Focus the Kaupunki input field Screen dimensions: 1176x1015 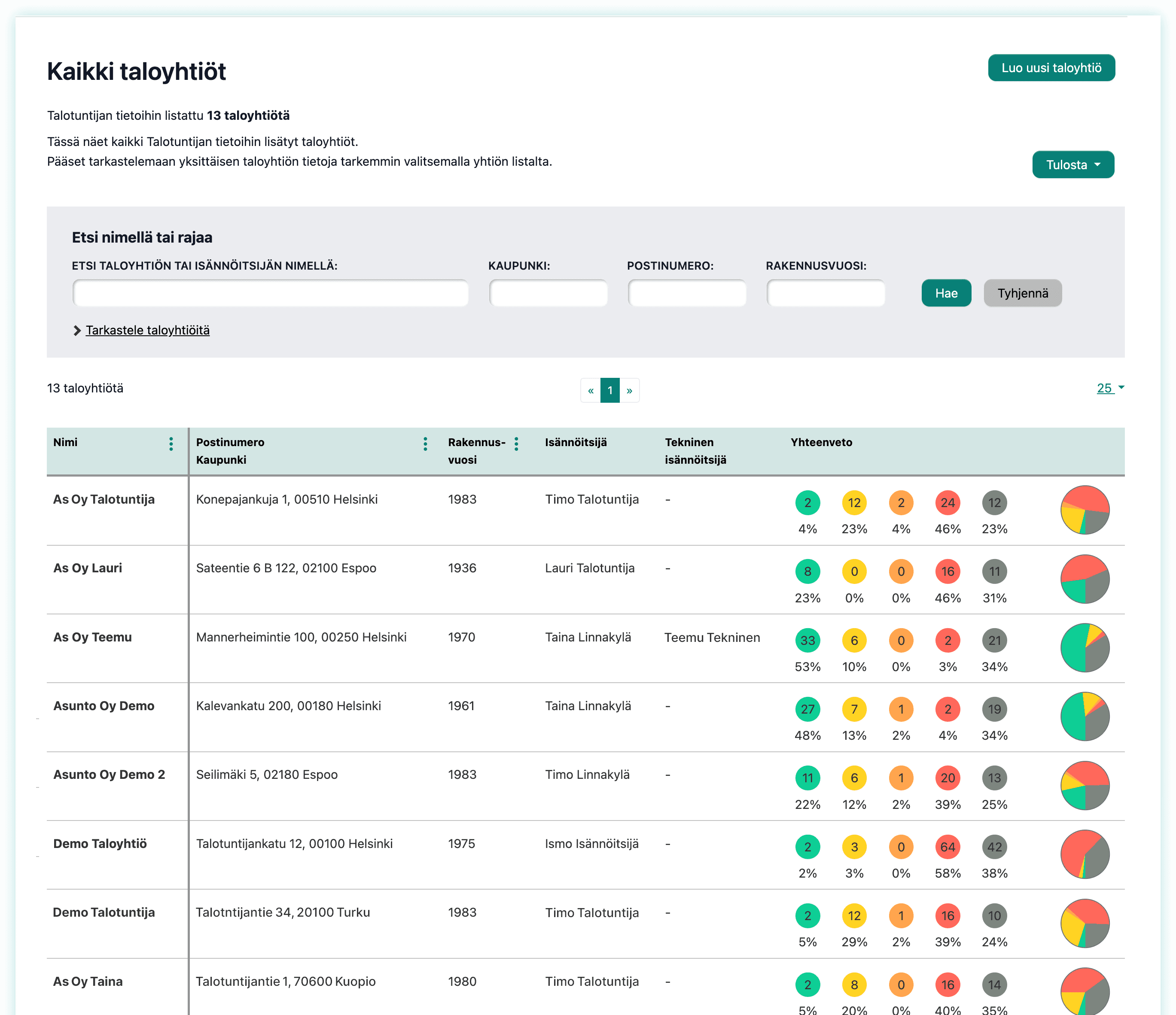point(548,293)
